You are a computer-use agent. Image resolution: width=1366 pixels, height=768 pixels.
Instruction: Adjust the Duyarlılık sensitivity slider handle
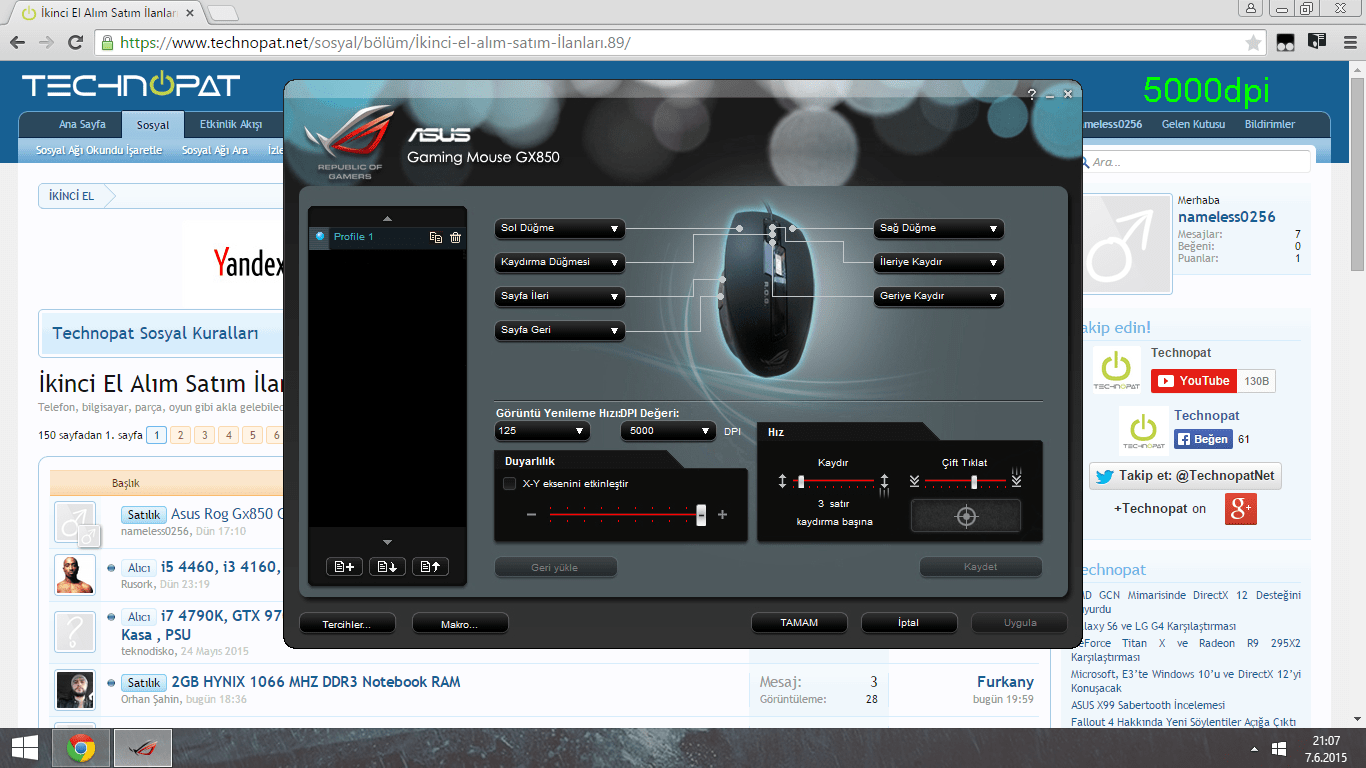pyautogui.click(x=701, y=514)
